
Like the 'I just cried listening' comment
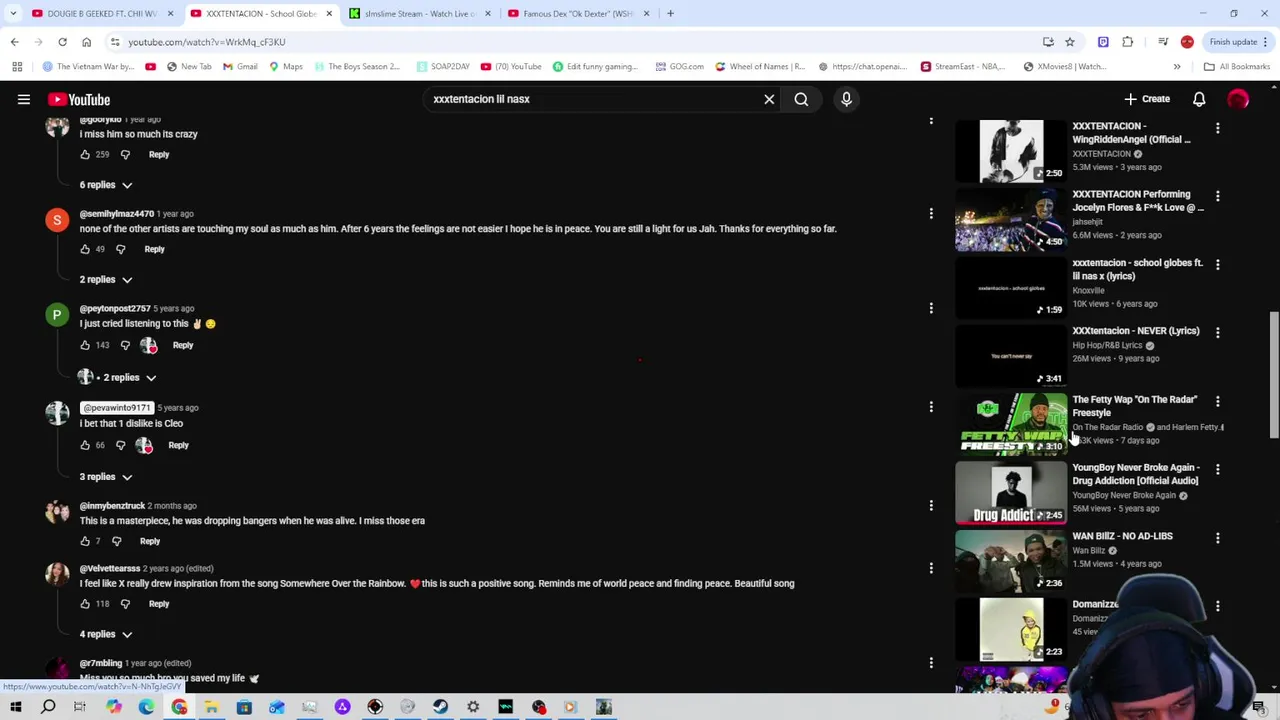pos(85,345)
